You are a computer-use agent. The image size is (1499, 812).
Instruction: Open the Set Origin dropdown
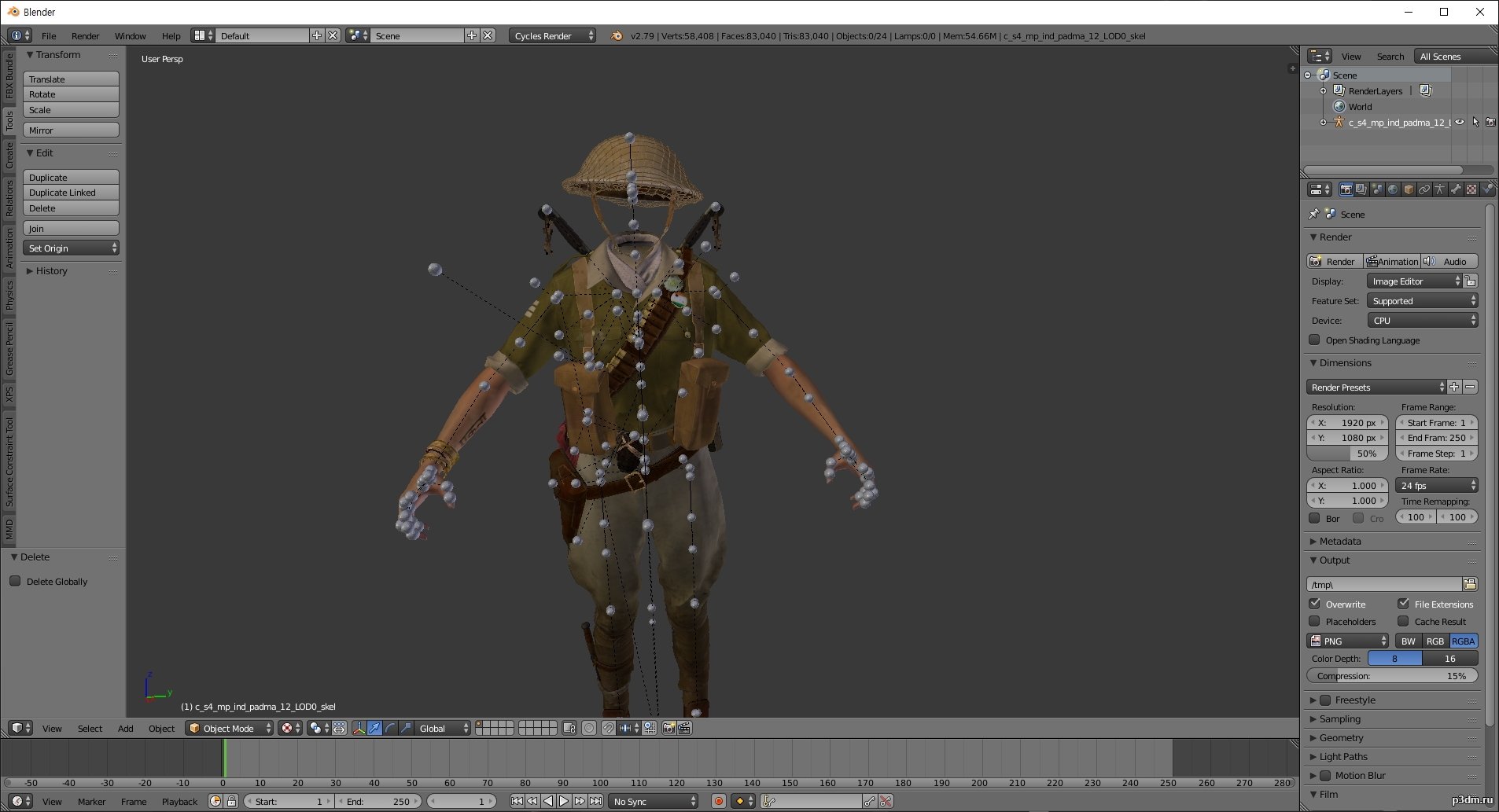[x=71, y=248]
